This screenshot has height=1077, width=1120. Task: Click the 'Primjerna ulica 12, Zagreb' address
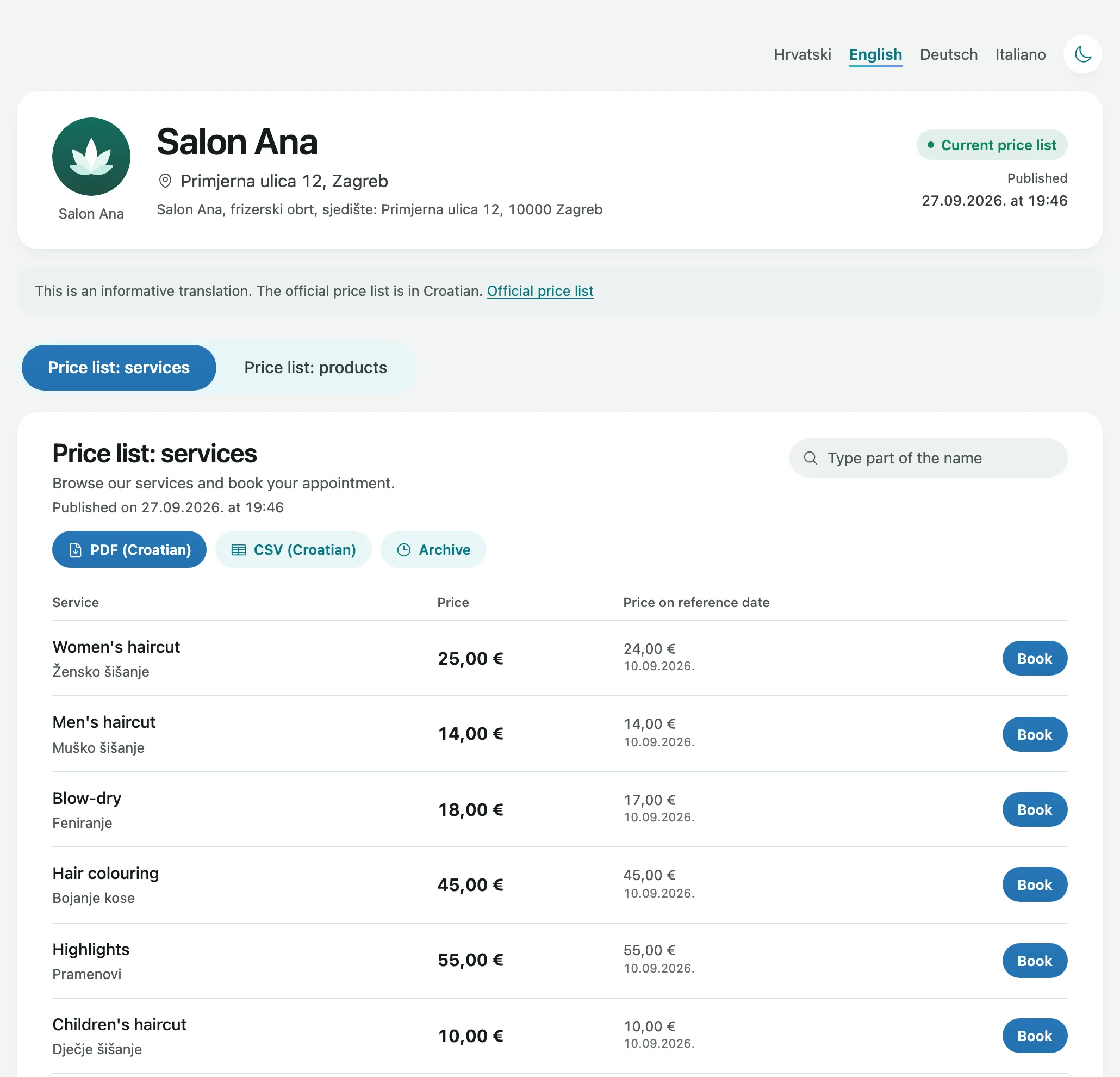(284, 181)
